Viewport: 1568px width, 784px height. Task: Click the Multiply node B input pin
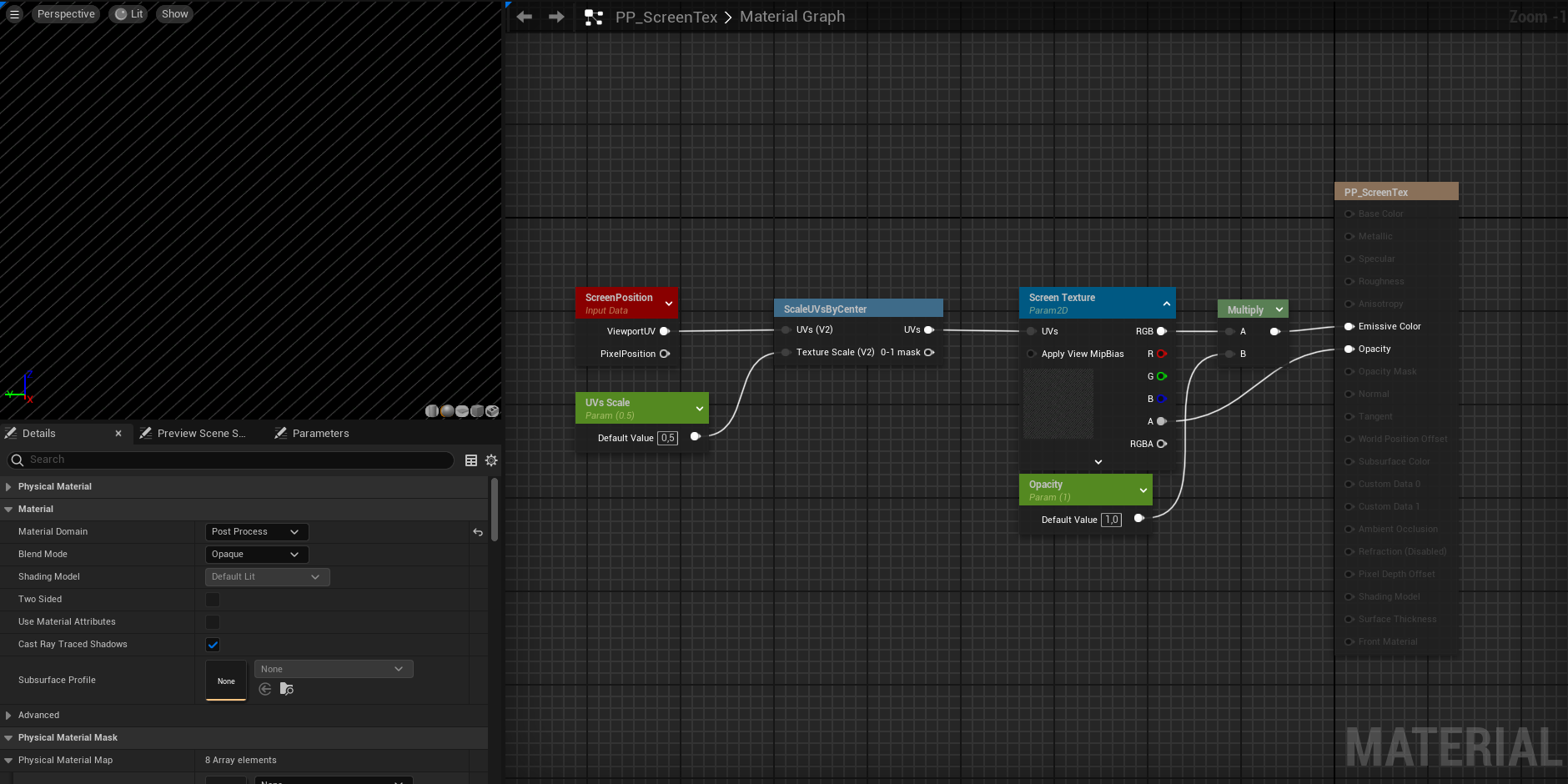(1229, 354)
